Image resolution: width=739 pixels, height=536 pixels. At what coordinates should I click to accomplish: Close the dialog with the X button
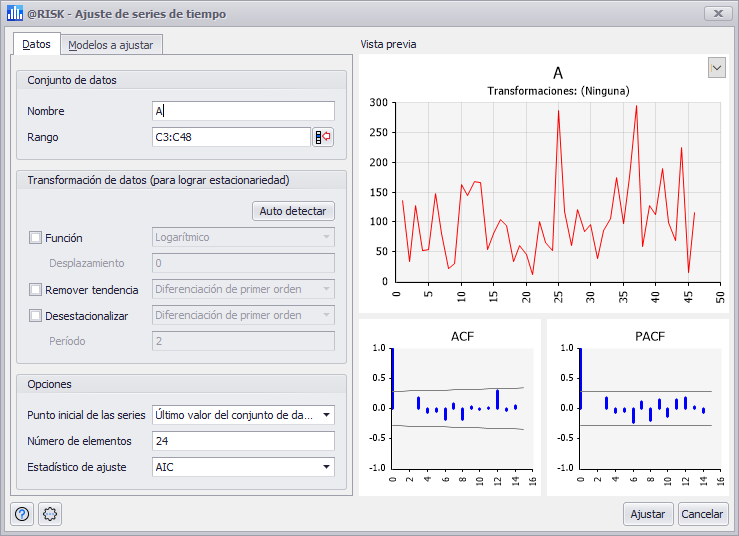point(715,14)
